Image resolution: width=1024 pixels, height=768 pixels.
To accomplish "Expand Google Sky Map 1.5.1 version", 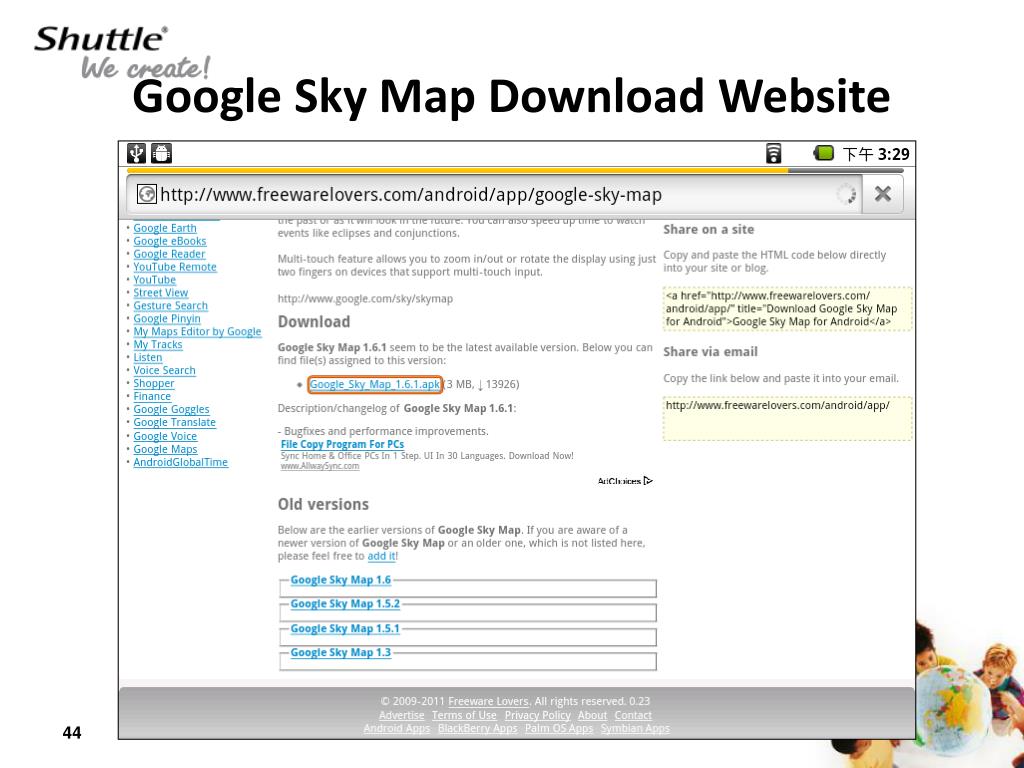I will [345, 628].
